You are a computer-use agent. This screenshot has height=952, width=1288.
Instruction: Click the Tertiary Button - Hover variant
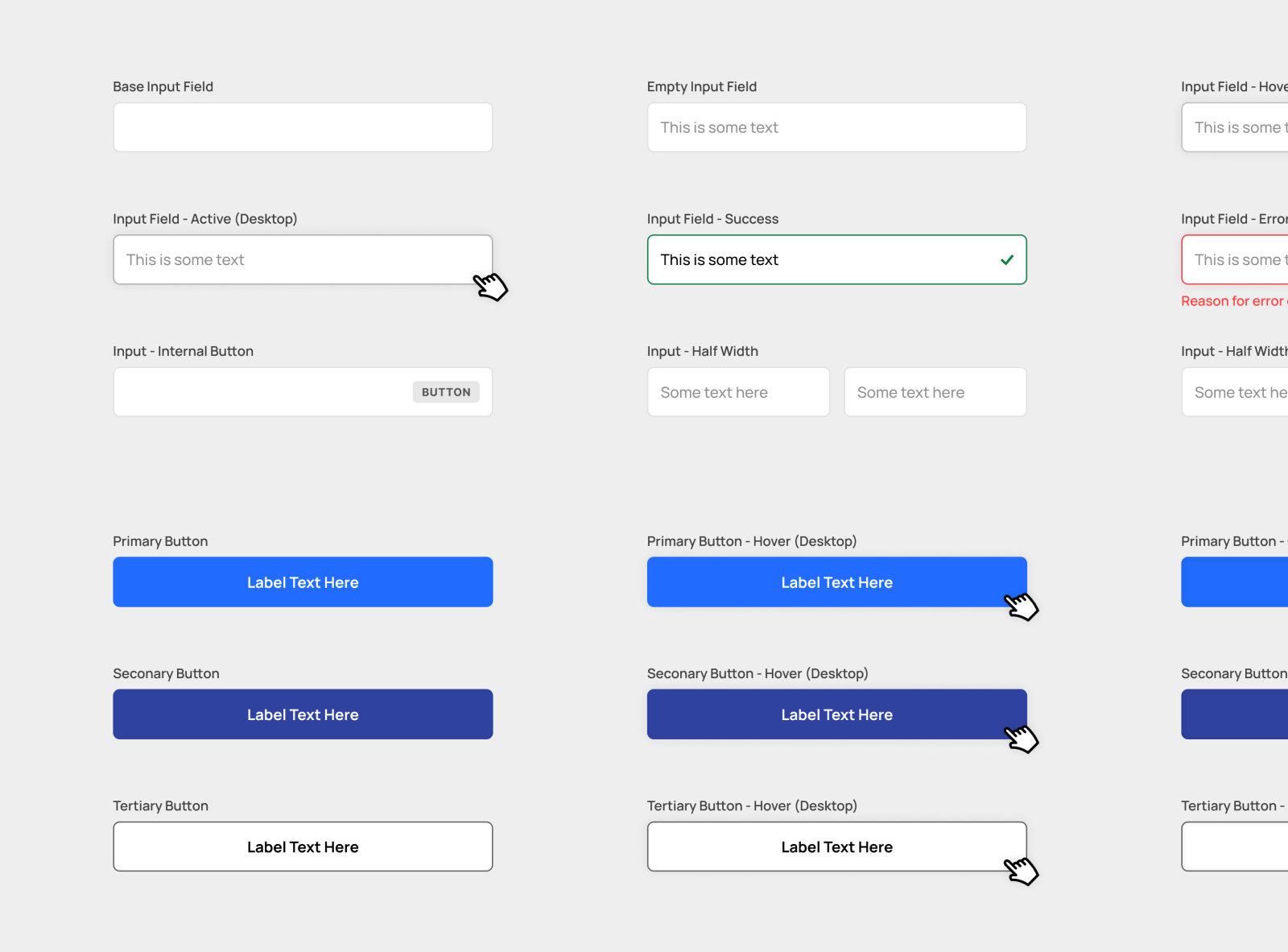pos(837,846)
